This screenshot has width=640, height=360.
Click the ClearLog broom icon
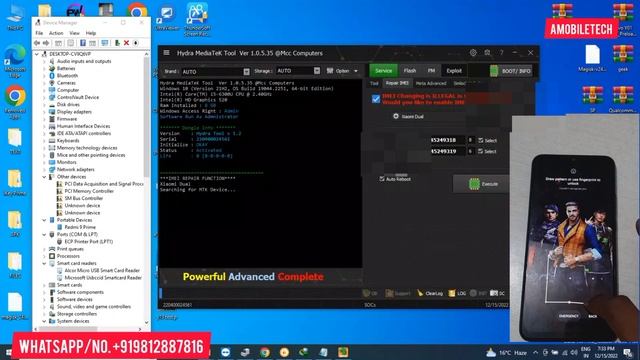420,293
